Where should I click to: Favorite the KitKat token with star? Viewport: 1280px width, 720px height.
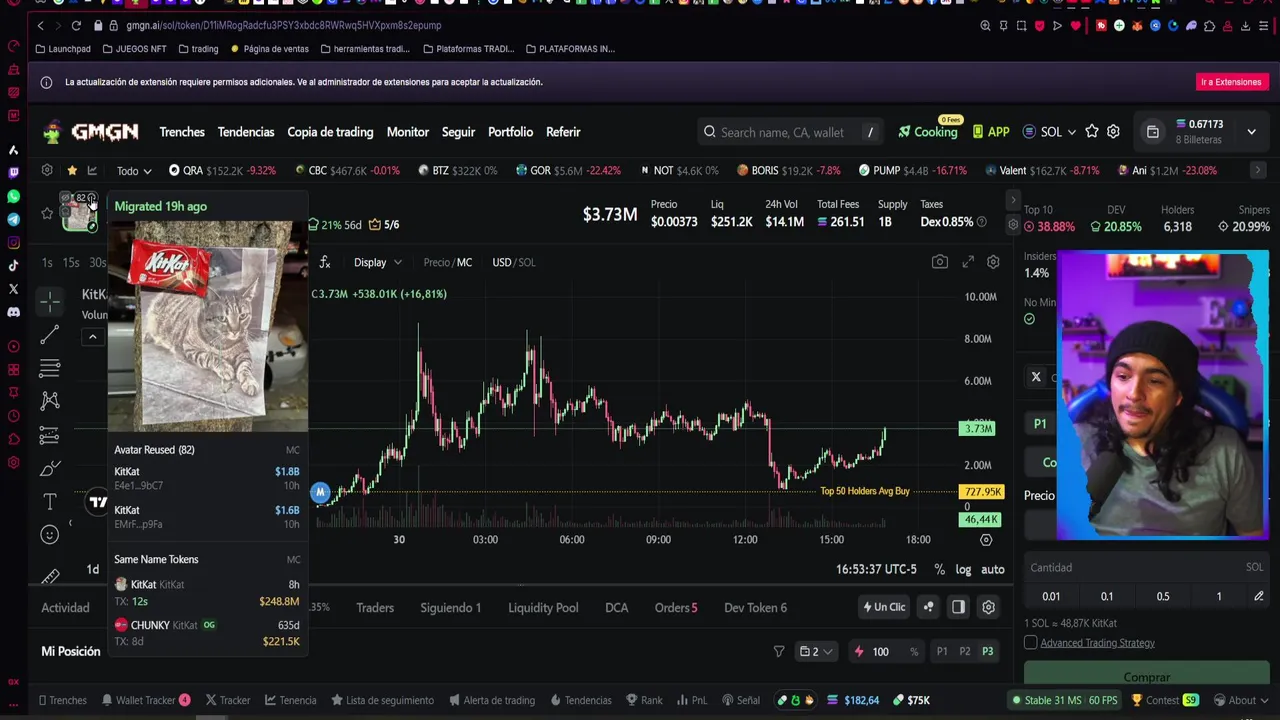pos(47,213)
